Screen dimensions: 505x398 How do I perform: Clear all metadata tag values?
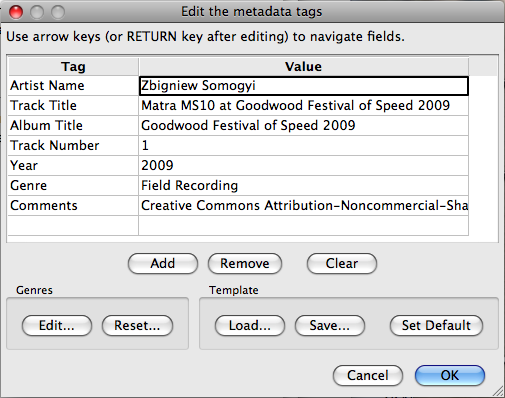tap(342, 263)
